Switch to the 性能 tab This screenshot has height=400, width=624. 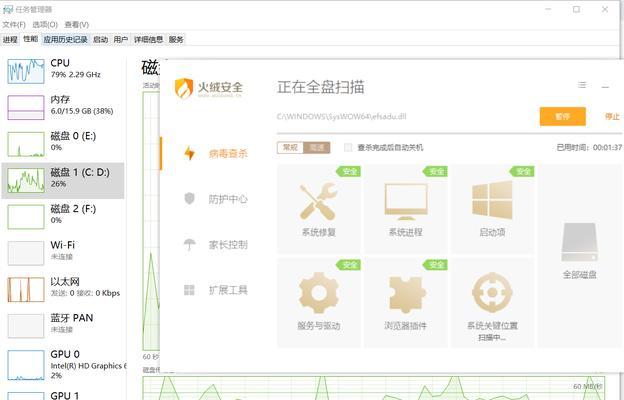(31, 39)
